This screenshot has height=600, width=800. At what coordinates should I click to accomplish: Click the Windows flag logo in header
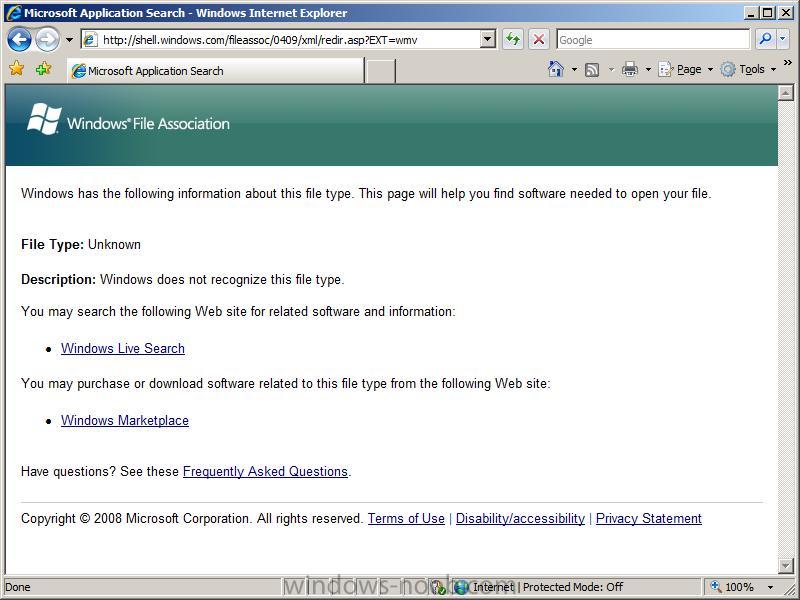44,119
